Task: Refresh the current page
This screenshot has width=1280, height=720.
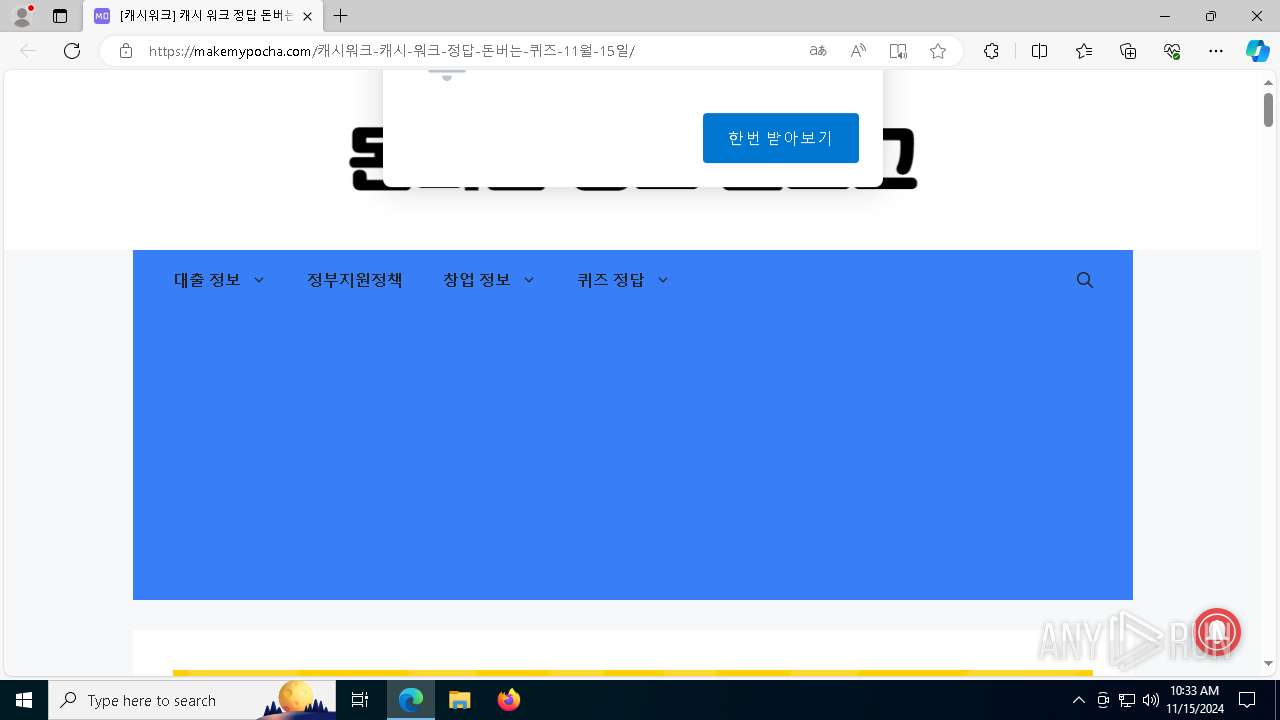Action: 72,51
